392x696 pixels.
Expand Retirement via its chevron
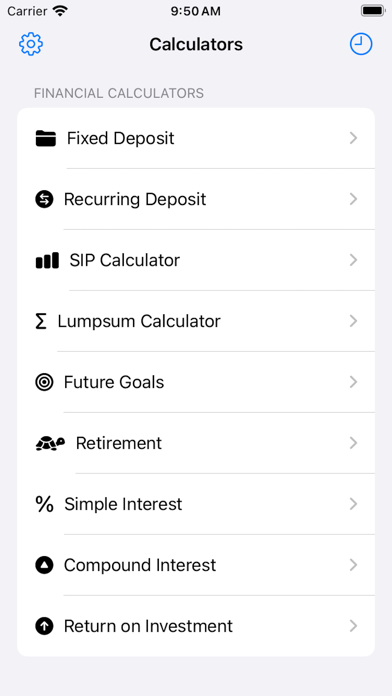(353, 443)
